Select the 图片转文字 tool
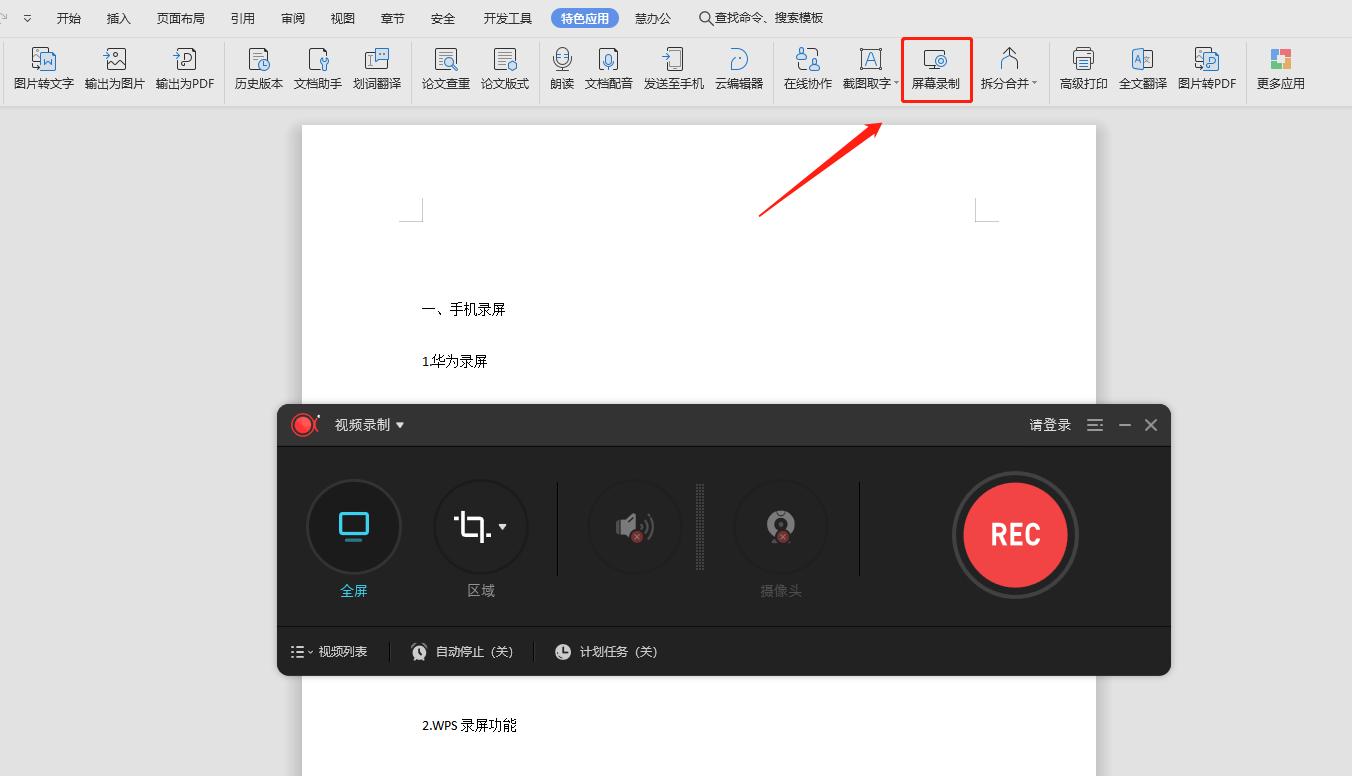 tap(42, 68)
